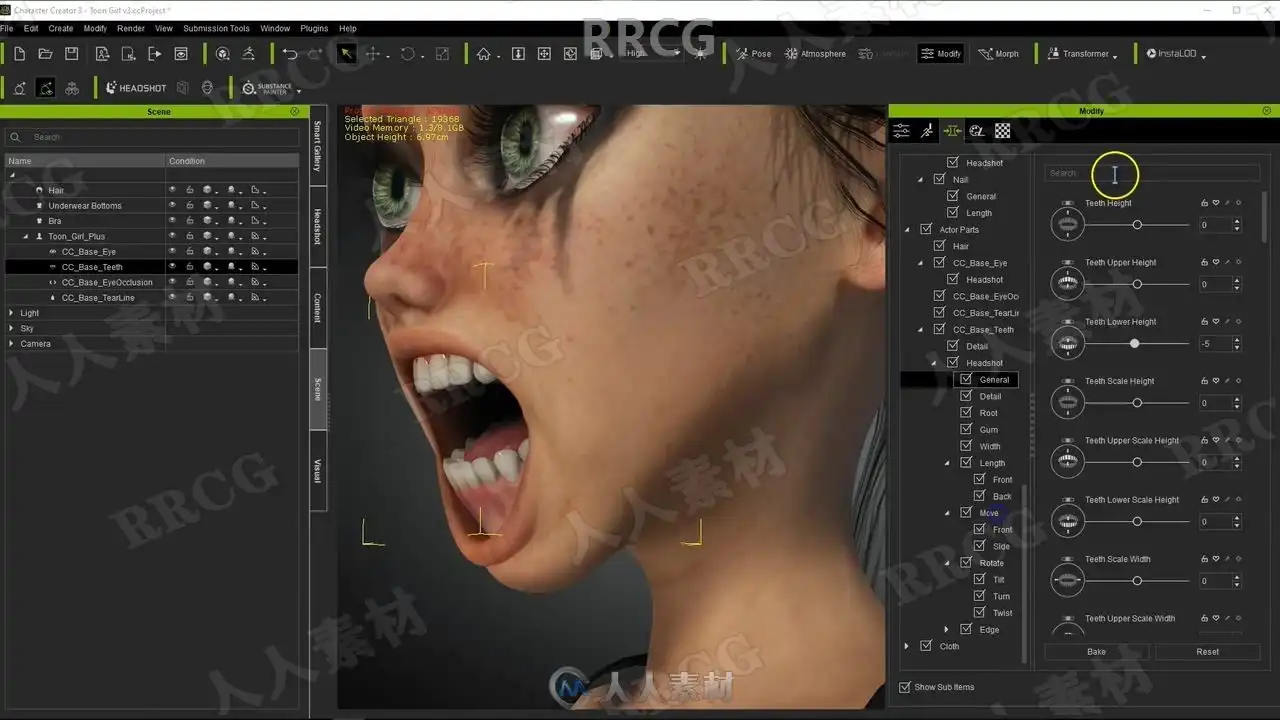This screenshot has height=720, width=1280.
Task: Open the Plugins menu
Action: 314,29
